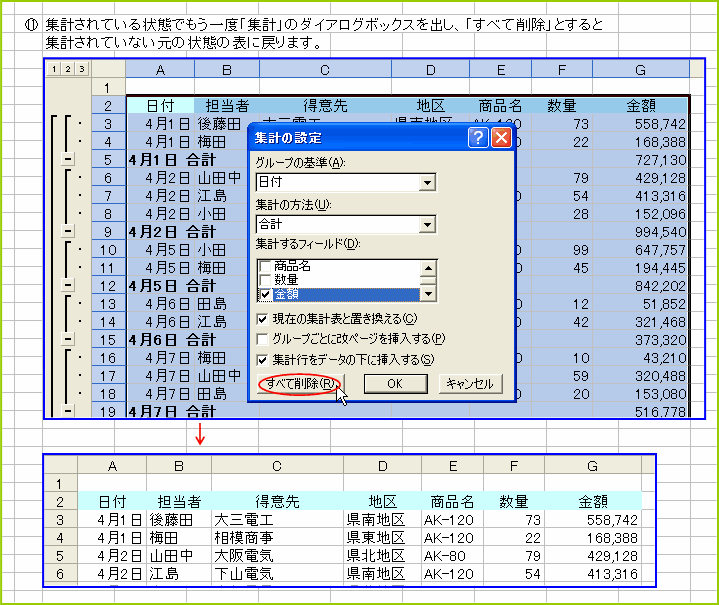Click the 4月1日 合計 subtotal cell

click(x=171, y=160)
